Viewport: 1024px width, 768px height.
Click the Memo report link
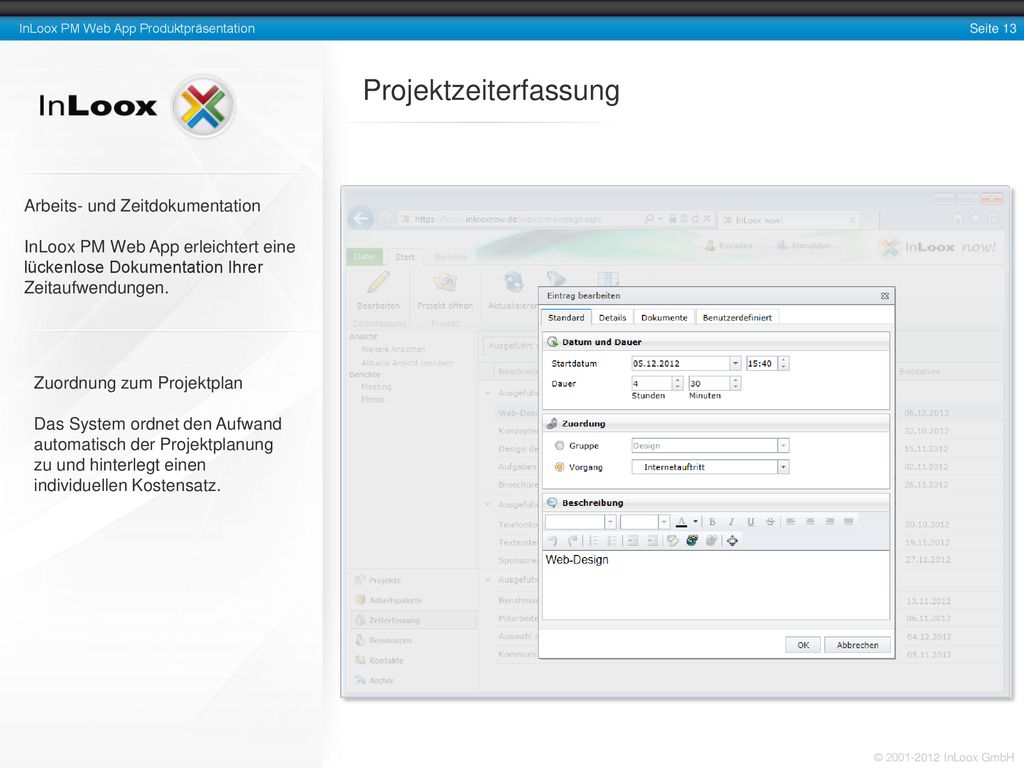[x=373, y=399]
